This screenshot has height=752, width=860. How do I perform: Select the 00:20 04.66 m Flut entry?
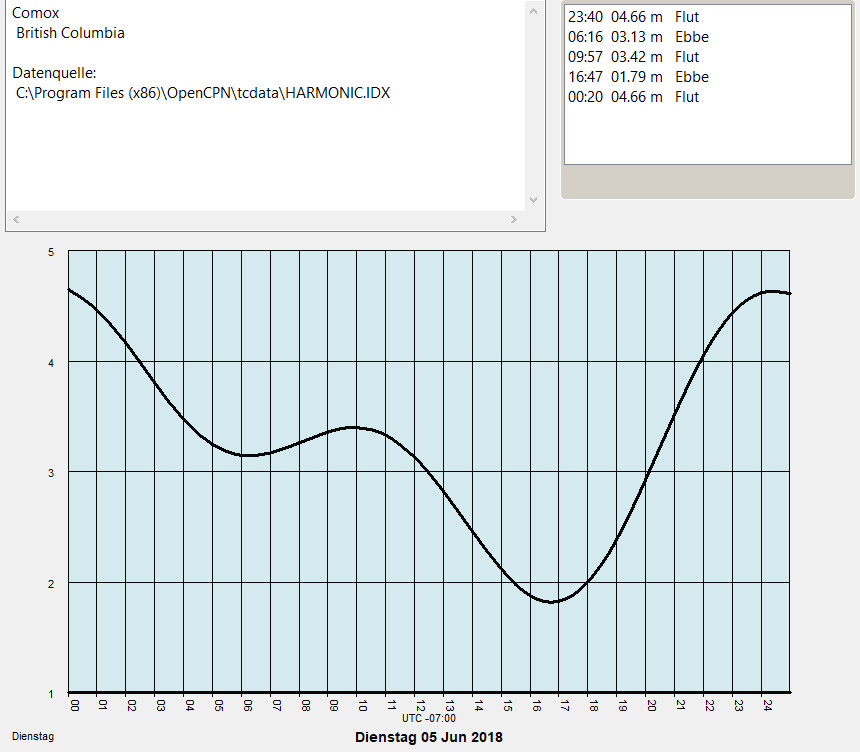(633, 97)
